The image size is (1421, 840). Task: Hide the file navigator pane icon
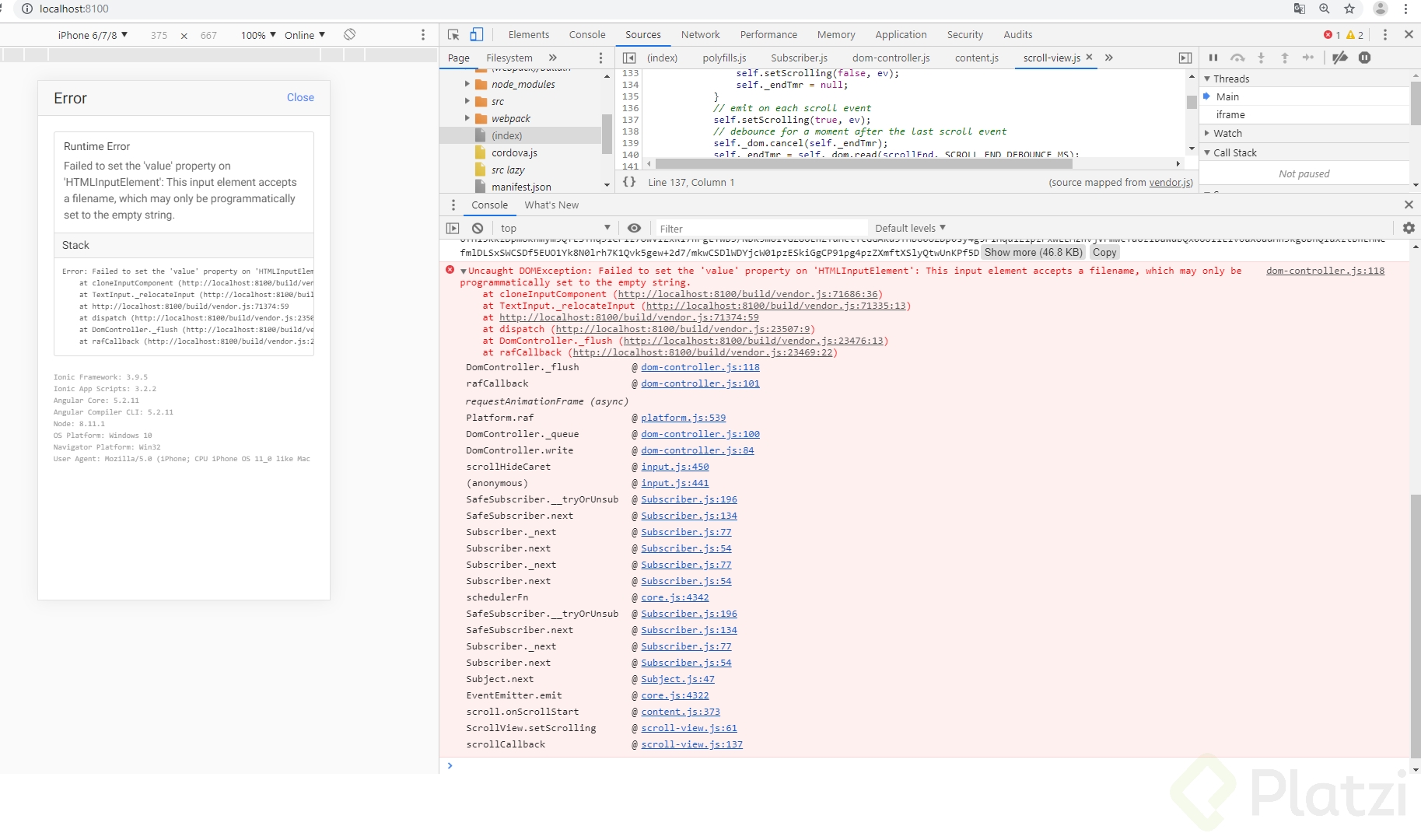[x=629, y=58]
